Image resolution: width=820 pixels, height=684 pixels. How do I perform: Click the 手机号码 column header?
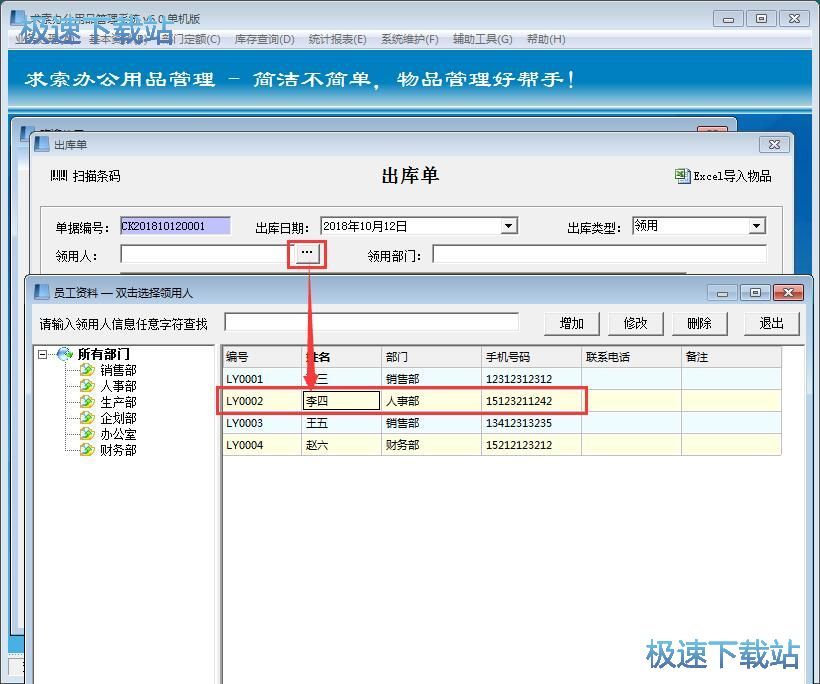click(x=531, y=357)
